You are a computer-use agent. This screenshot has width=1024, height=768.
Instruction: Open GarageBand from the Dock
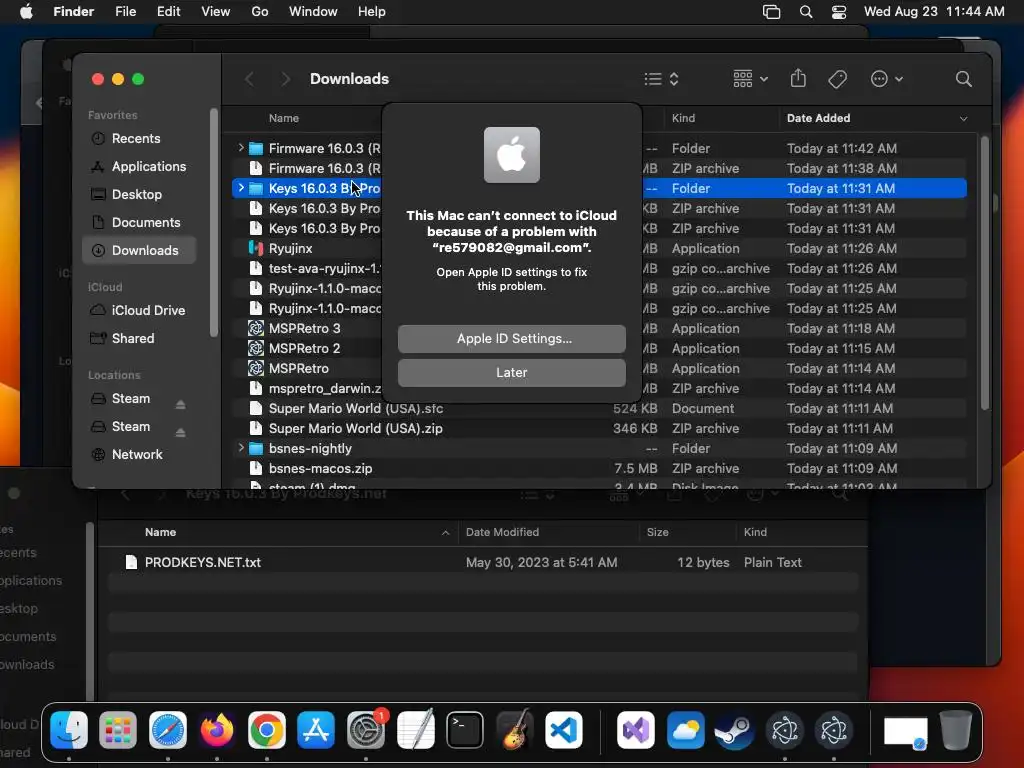point(515,730)
